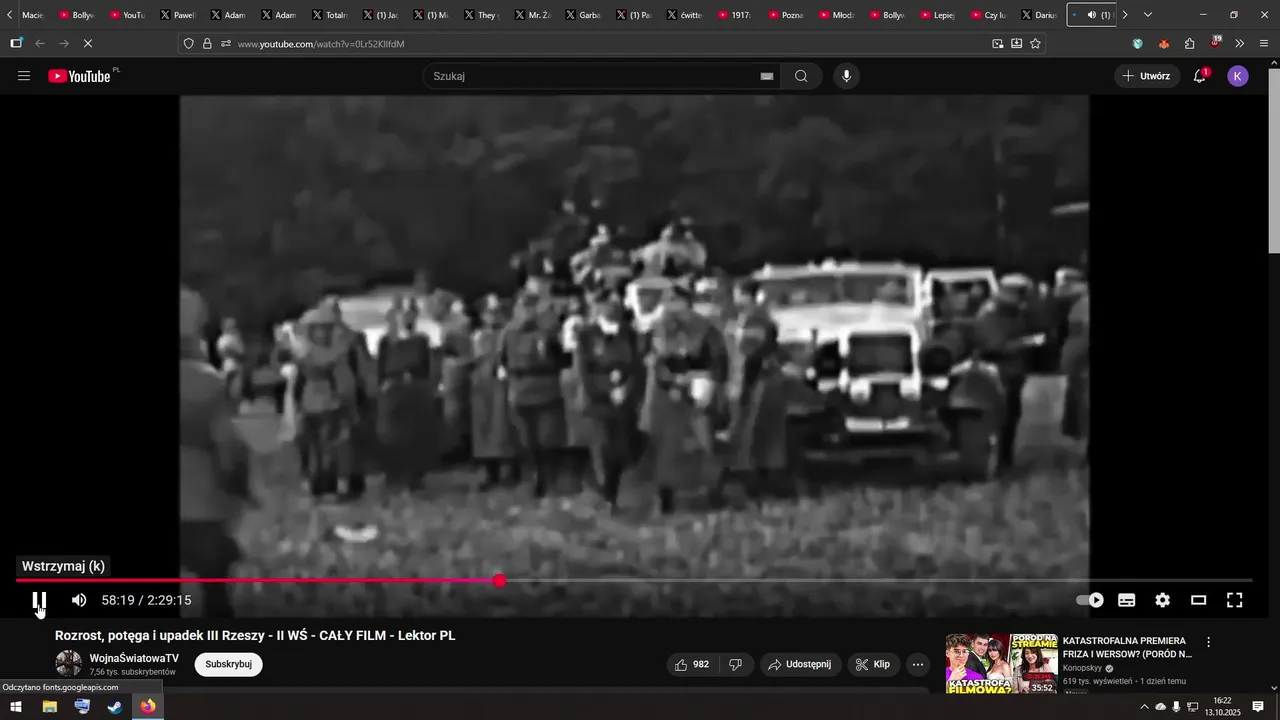Bookmark this page with the star

(x=1035, y=44)
